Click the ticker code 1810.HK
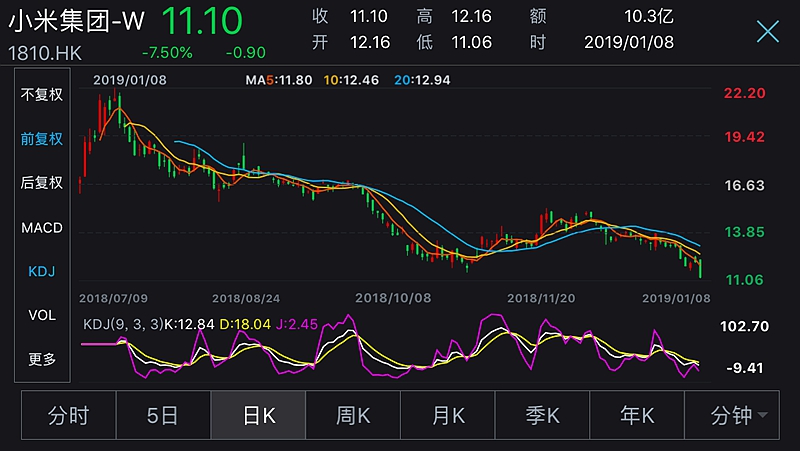800x451 pixels. point(45,53)
